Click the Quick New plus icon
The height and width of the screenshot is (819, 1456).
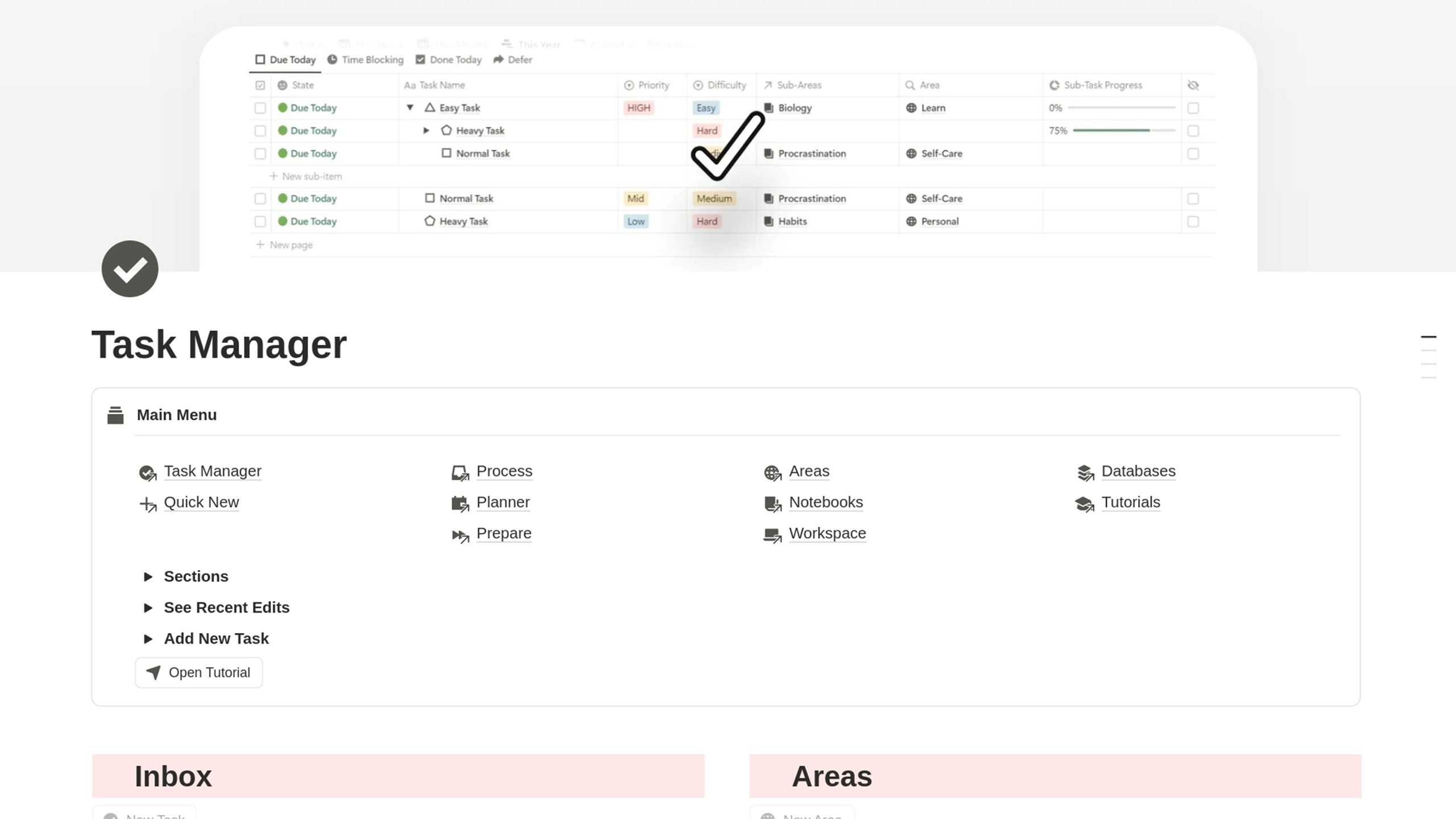(147, 504)
